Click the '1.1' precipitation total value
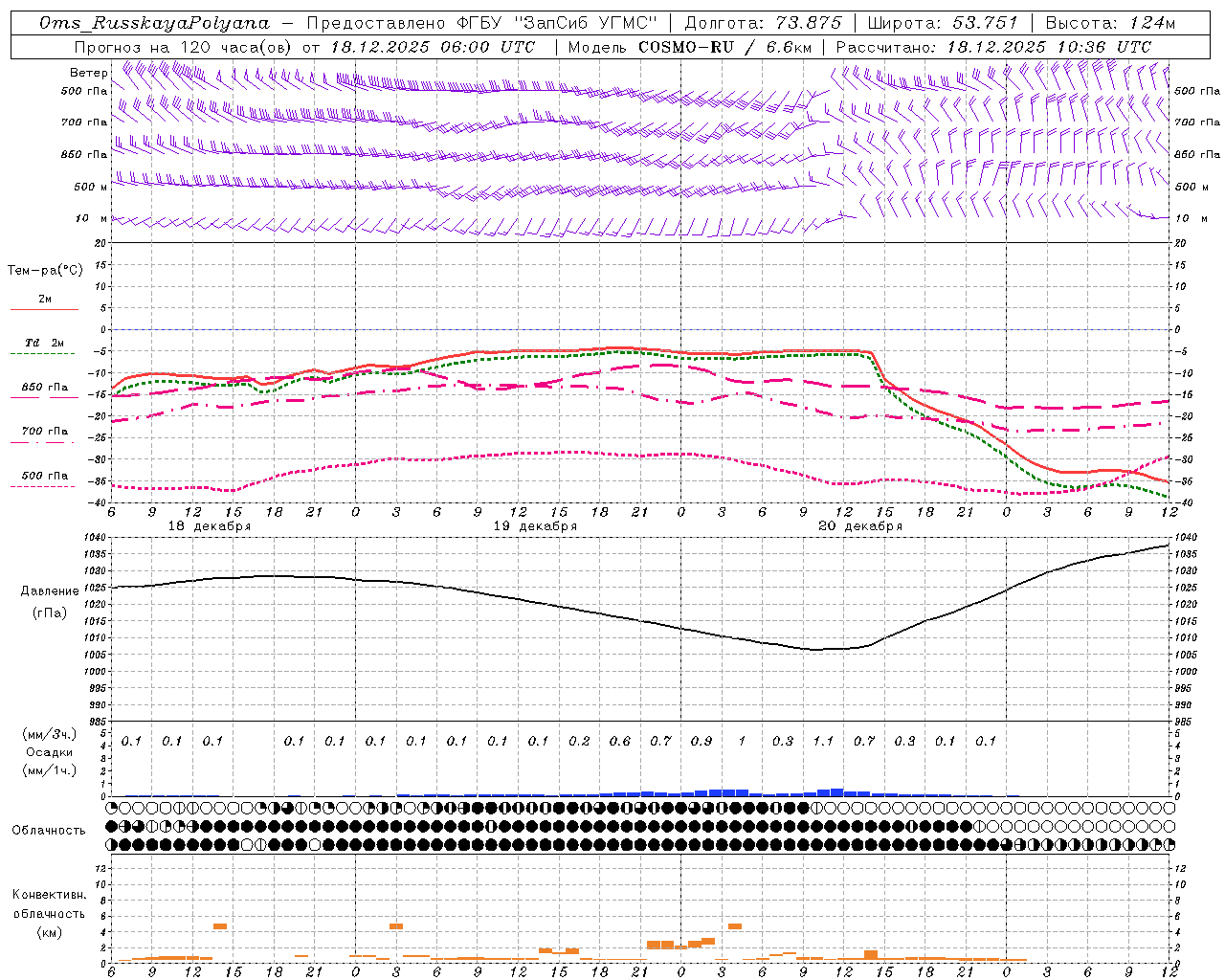 coord(823,741)
